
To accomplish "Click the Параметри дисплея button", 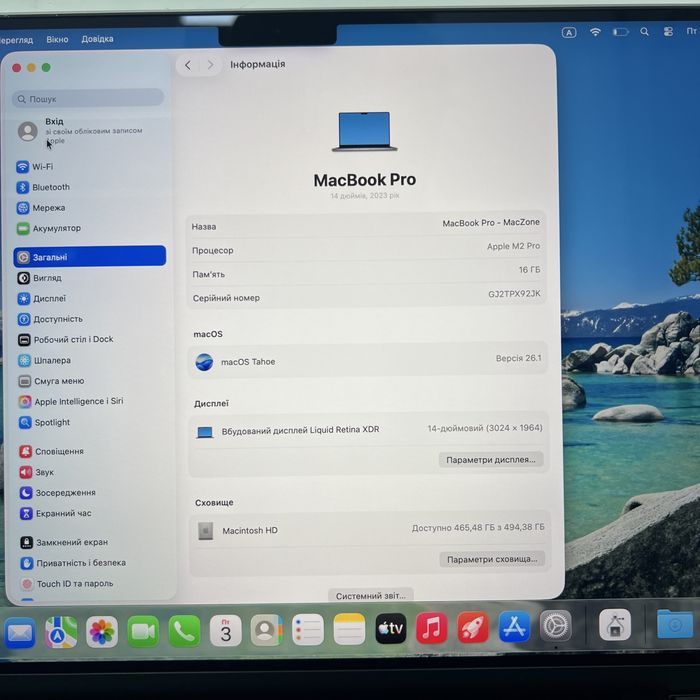I will [491, 459].
